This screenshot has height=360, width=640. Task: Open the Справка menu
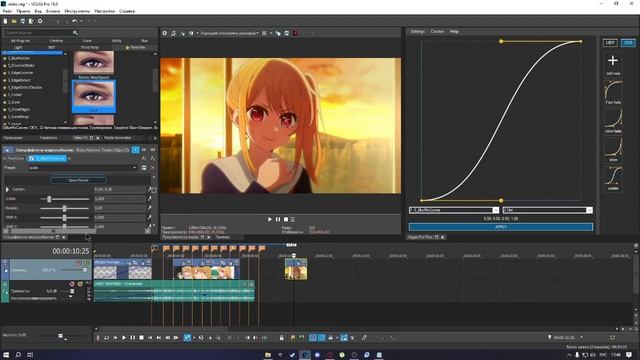point(127,11)
